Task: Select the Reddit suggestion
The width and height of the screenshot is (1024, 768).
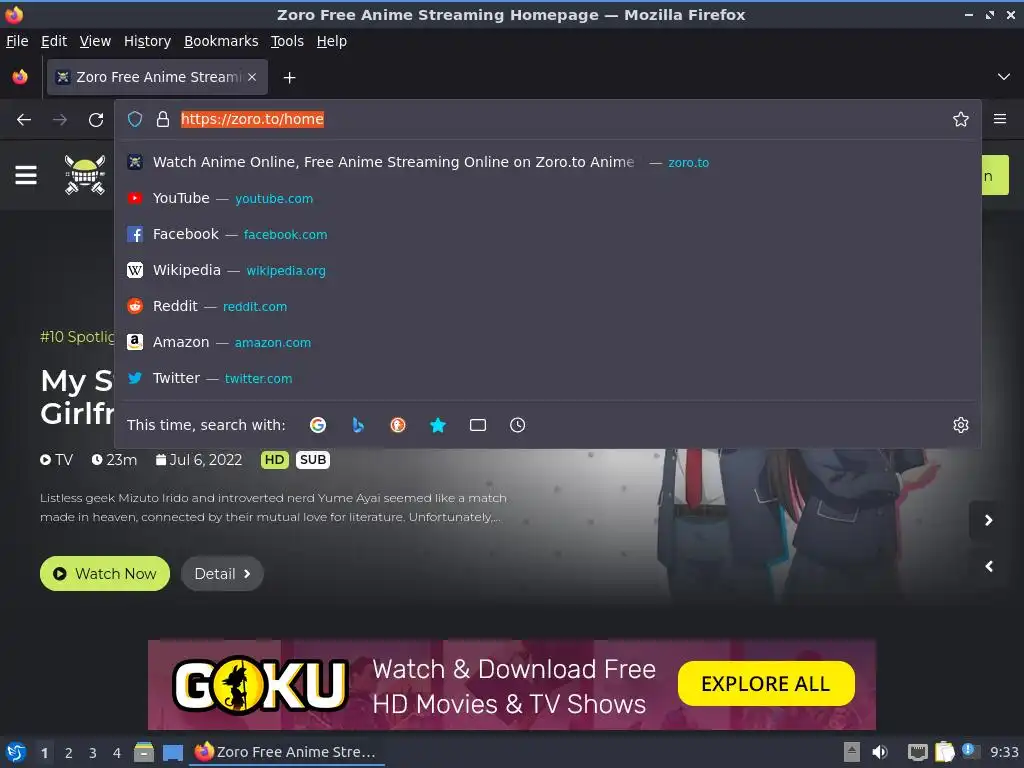Action: [x=548, y=306]
